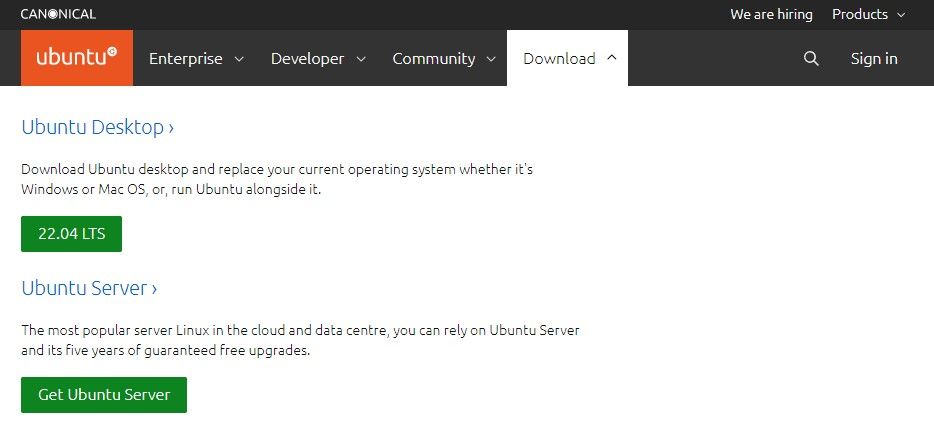This screenshot has width=934, height=439.
Task: Click the We are hiring link
Action: tap(771, 14)
